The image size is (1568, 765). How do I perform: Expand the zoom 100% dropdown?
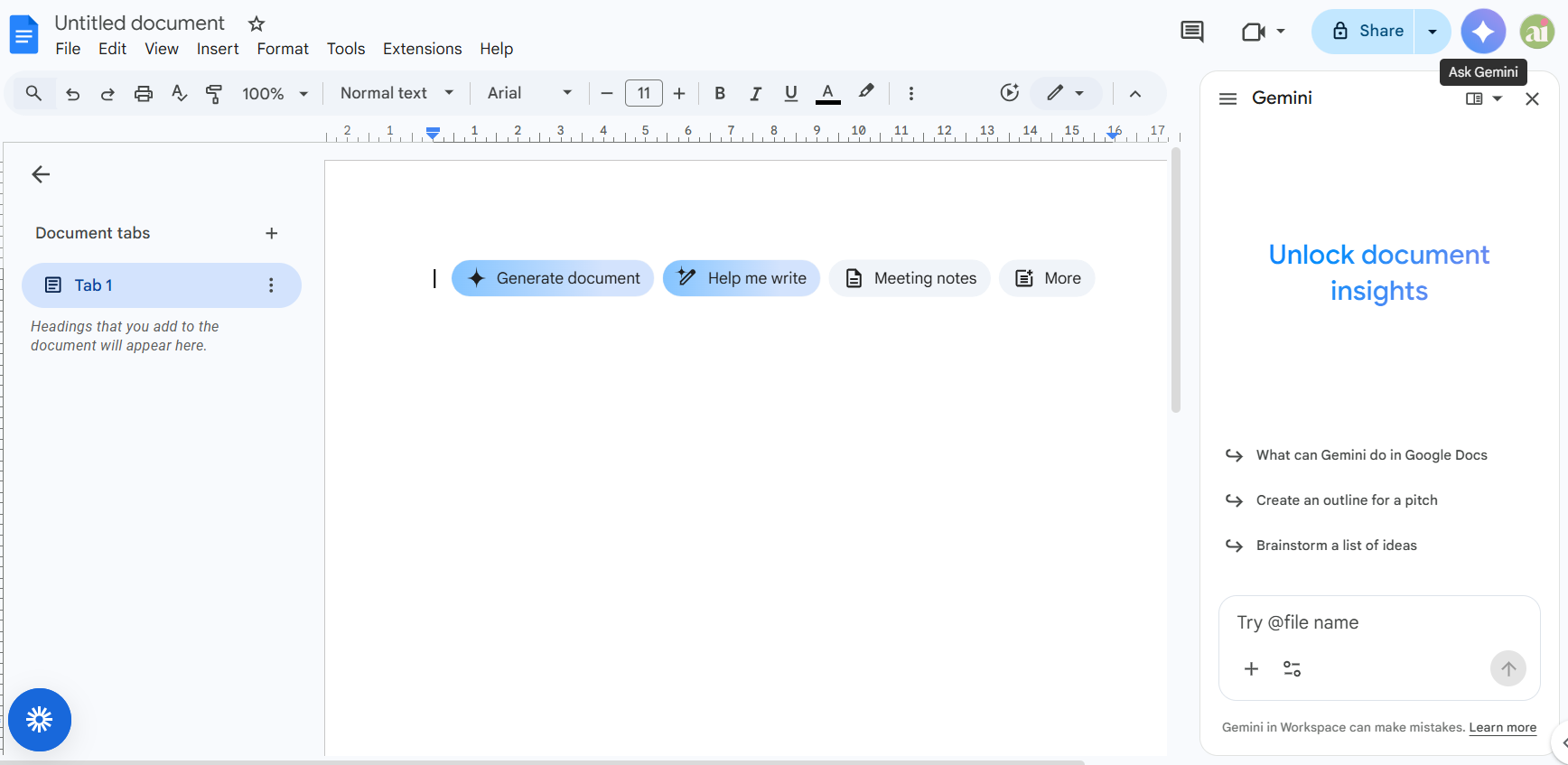point(275,93)
